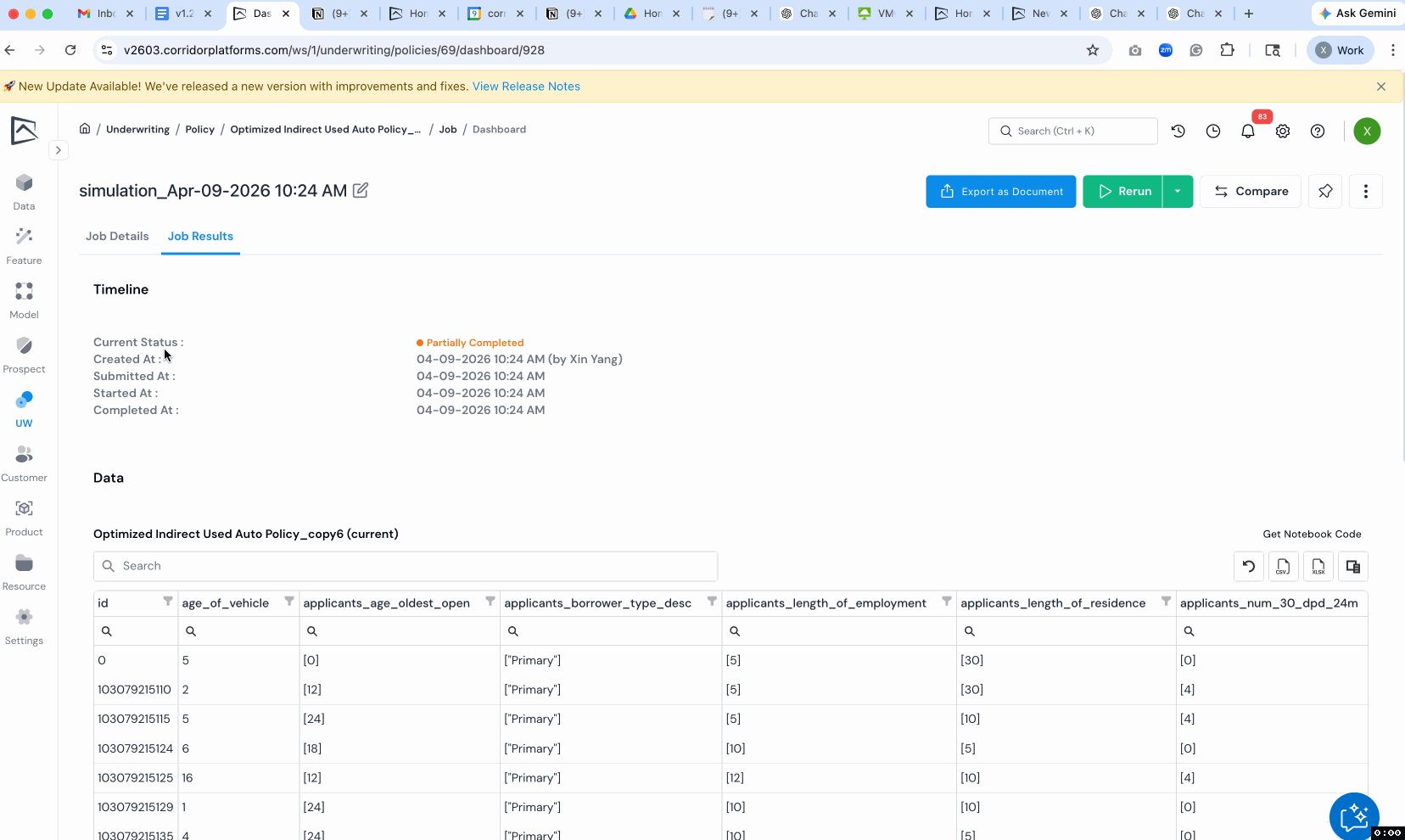Click Get Notebook Code
Image resolution: width=1405 pixels, height=840 pixels.
click(1312, 534)
